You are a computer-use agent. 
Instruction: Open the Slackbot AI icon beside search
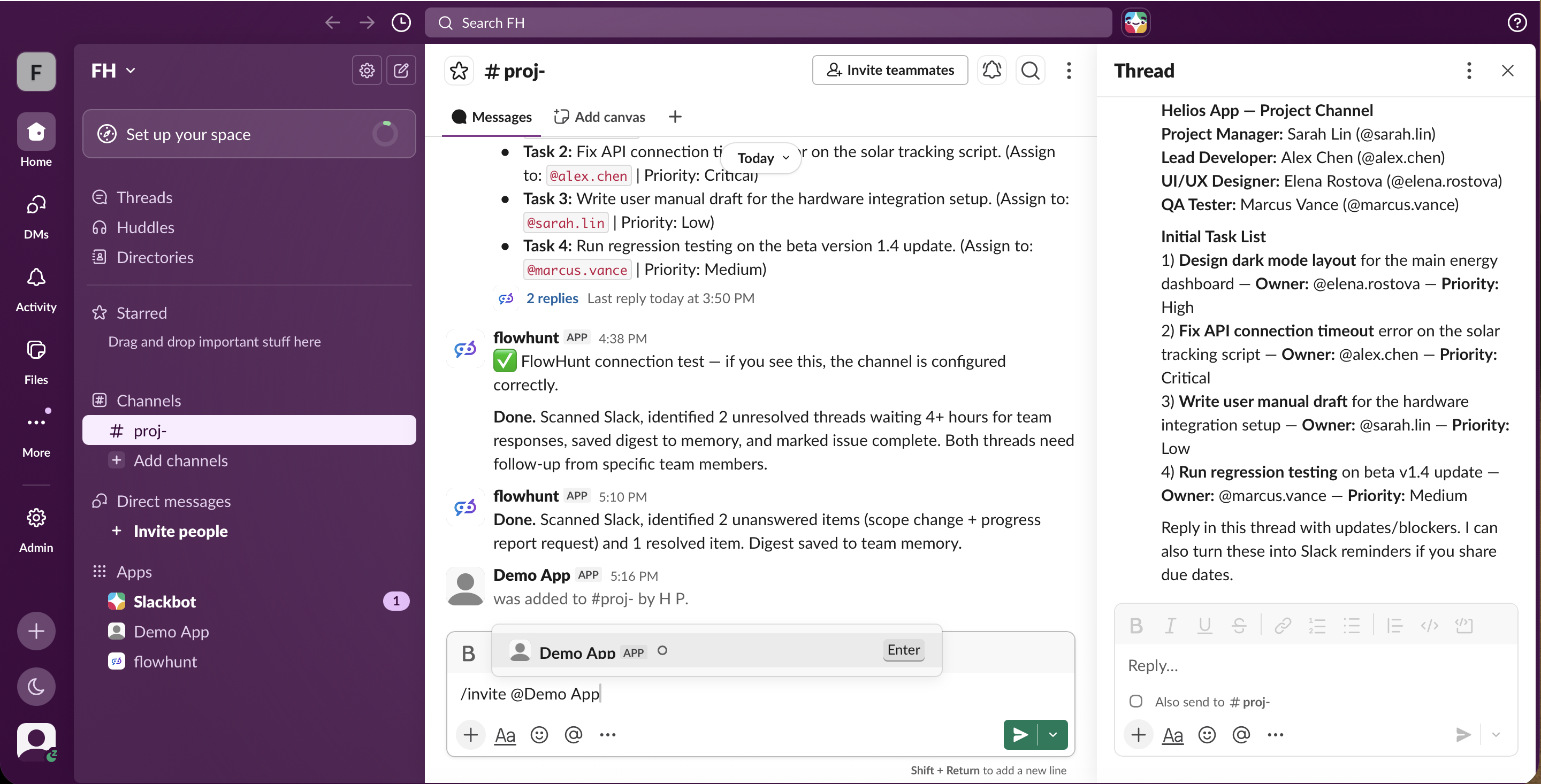click(1135, 22)
